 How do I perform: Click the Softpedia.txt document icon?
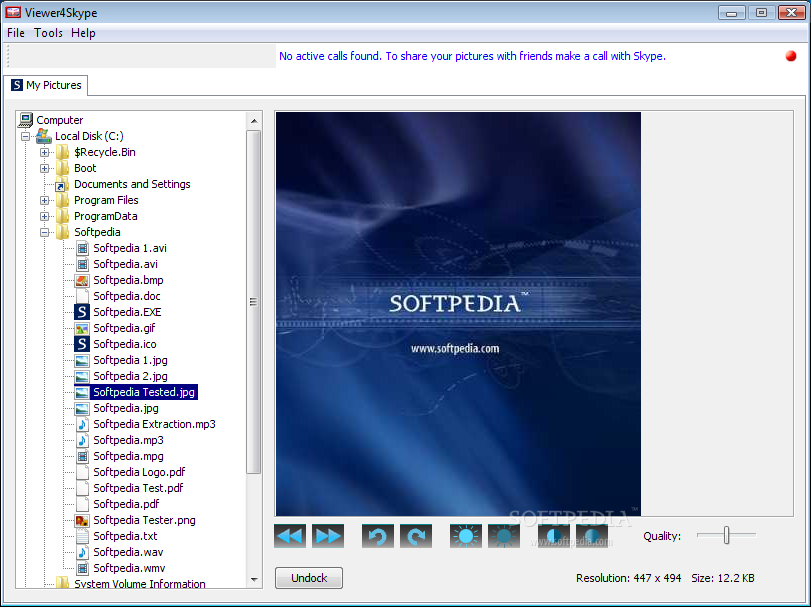[x=82, y=536]
